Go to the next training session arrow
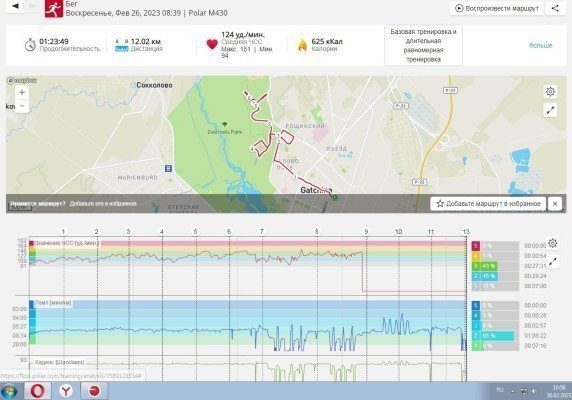The height and width of the screenshot is (400, 572). click(x=32, y=6)
